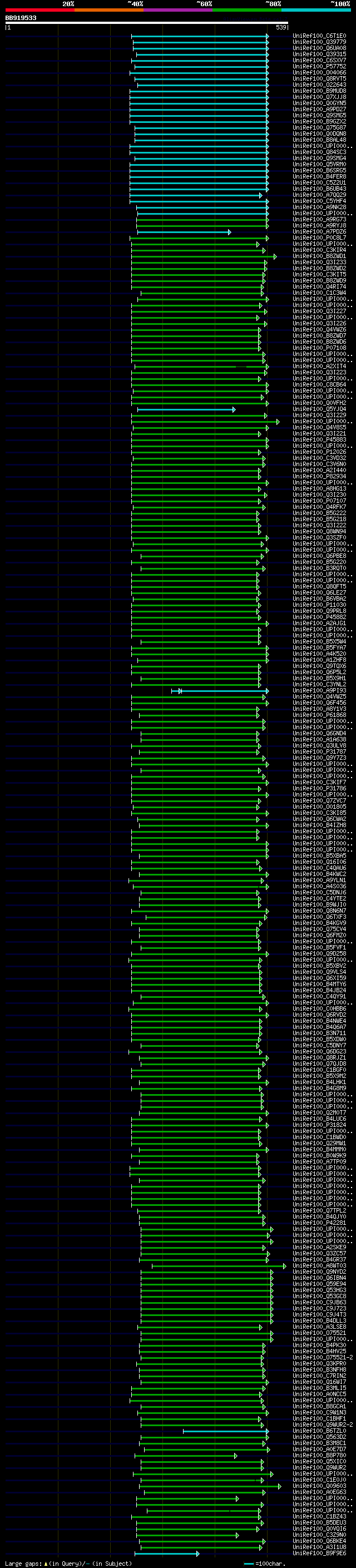Select hit label UniRef100_Q6PBE8
The image size is (356, 1568).
319,556
